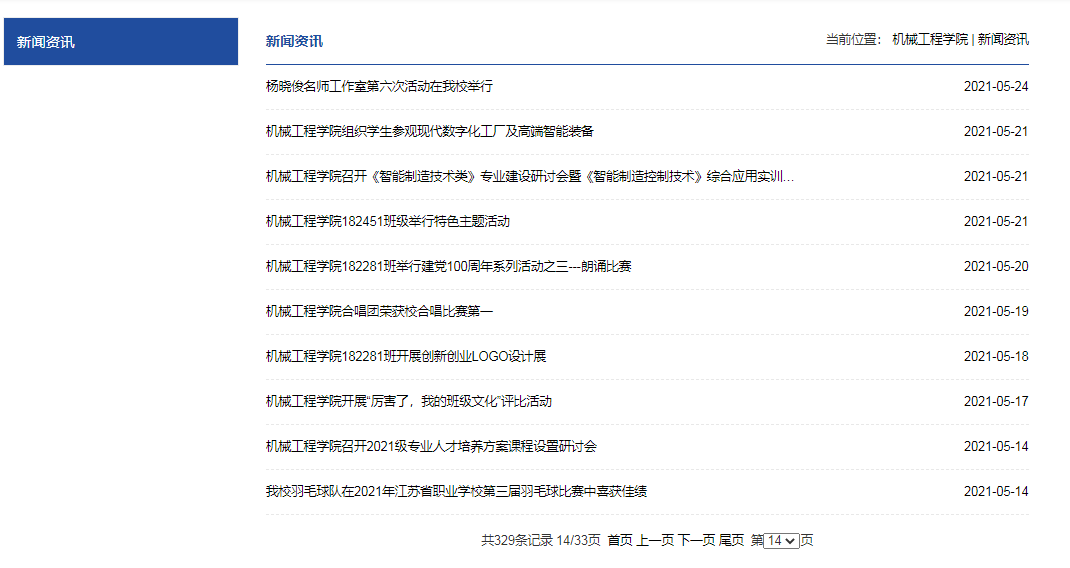Jump to last page via 尾页

[x=731, y=540]
